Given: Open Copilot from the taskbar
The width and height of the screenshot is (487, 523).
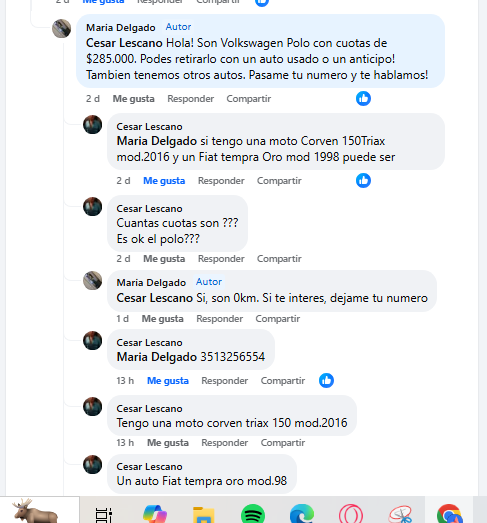Looking at the screenshot, I should point(155,514).
